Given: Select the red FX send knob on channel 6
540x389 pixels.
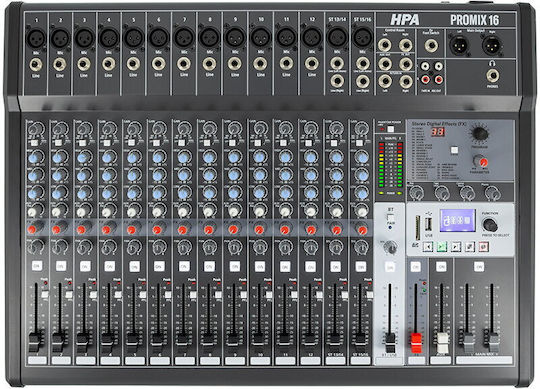Looking at the screenshot, I should point(158,229).
